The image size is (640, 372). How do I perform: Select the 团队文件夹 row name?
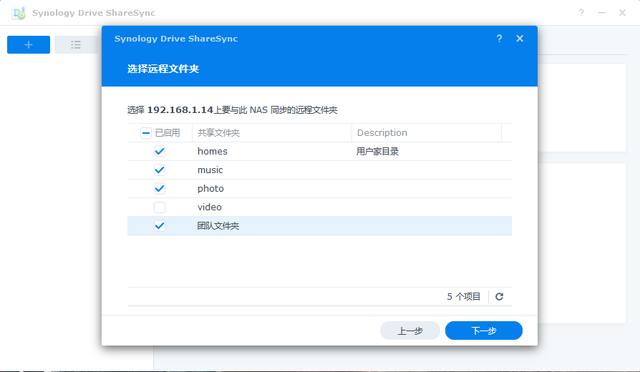click(218, 226)
